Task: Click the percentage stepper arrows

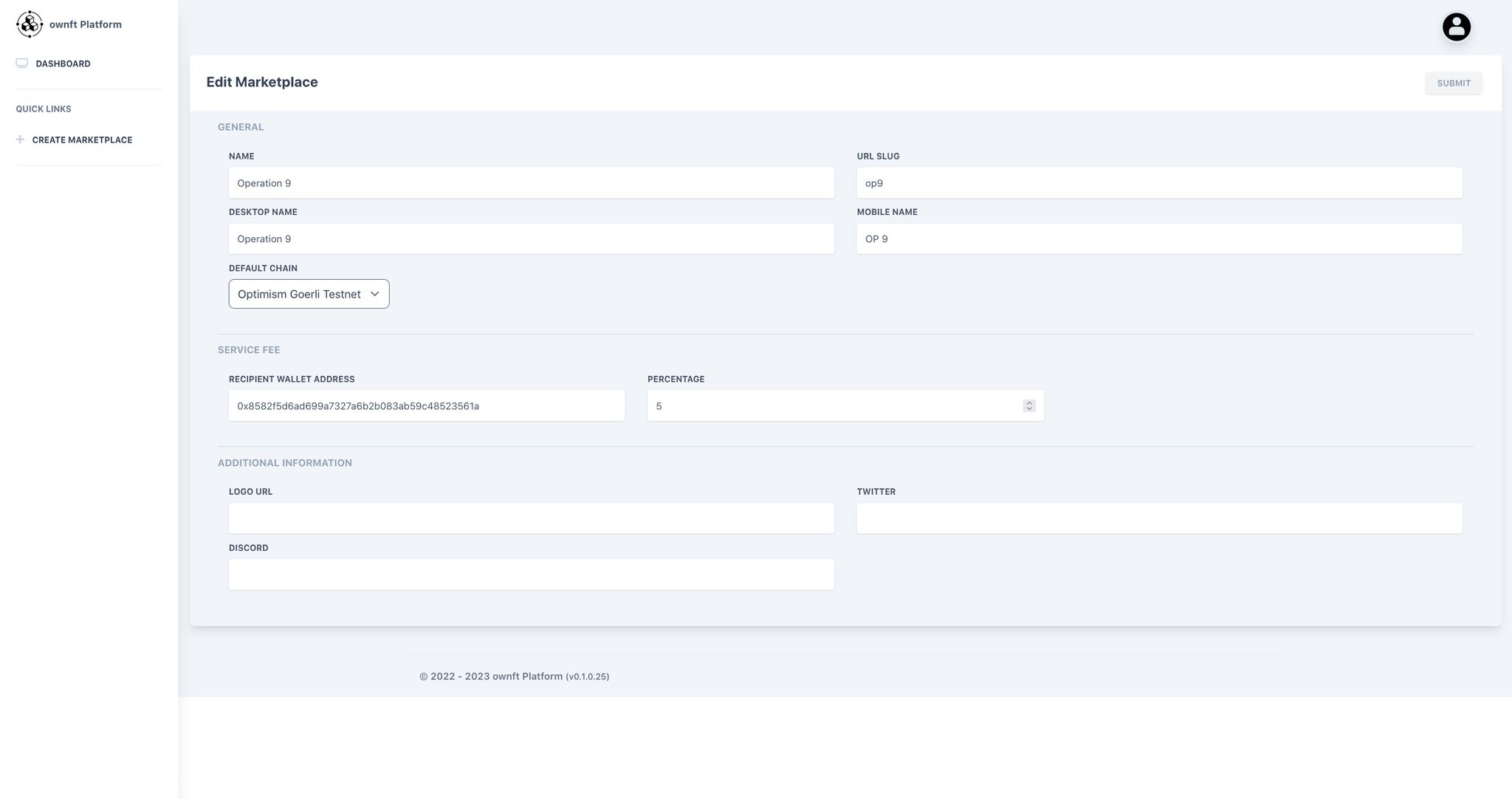Action: (x=1029, y=406)
